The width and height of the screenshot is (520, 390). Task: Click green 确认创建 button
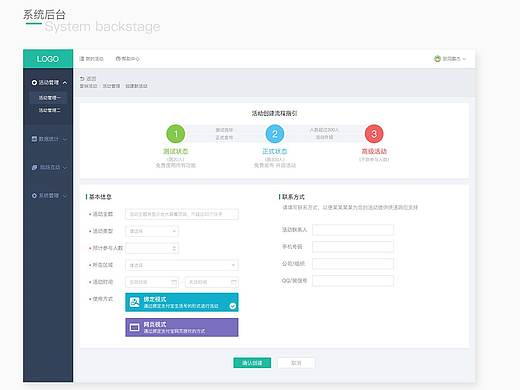coord(252,363)
